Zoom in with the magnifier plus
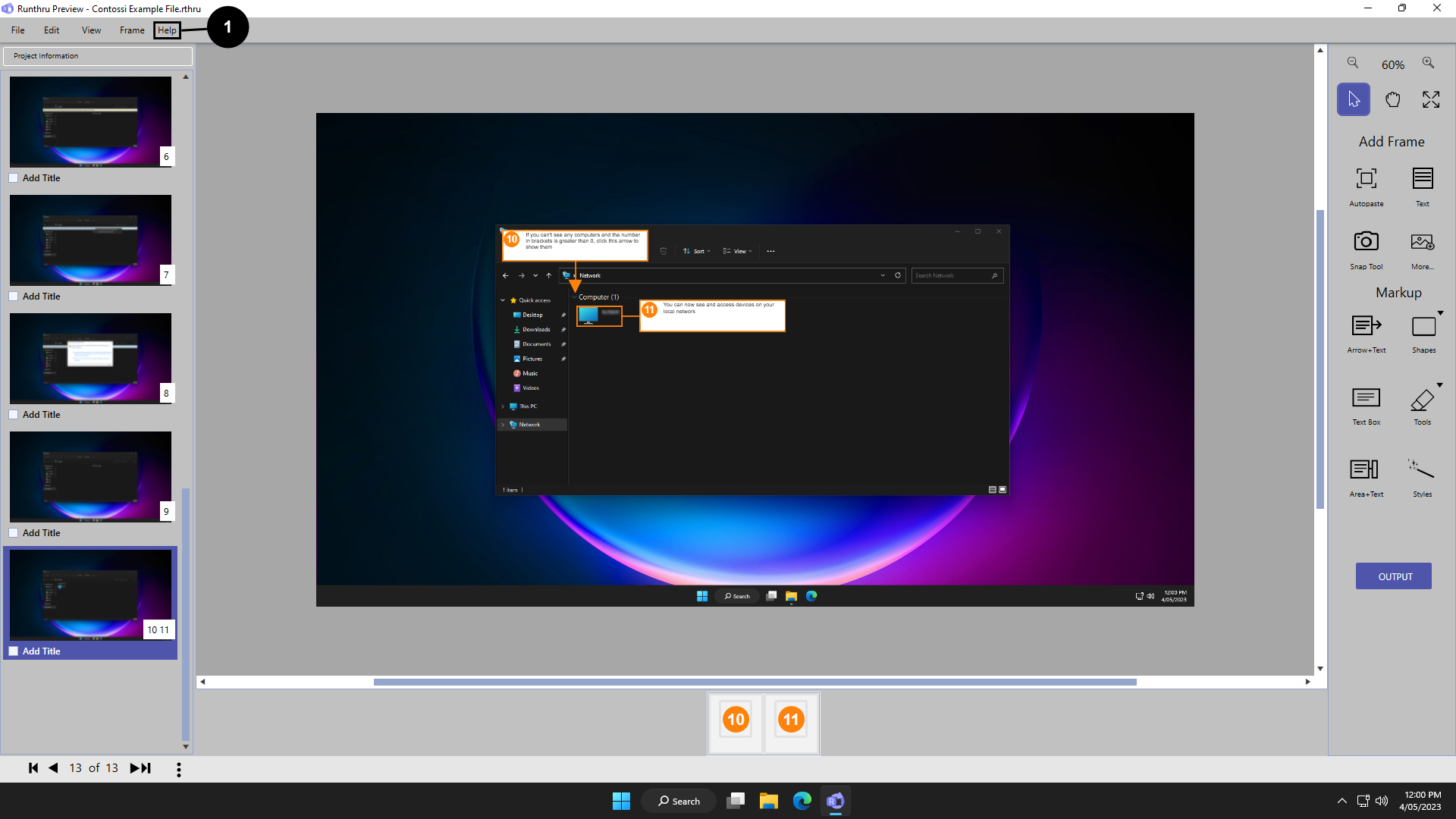Viewport: 1456px width, 819px height. coord(1429,64)
